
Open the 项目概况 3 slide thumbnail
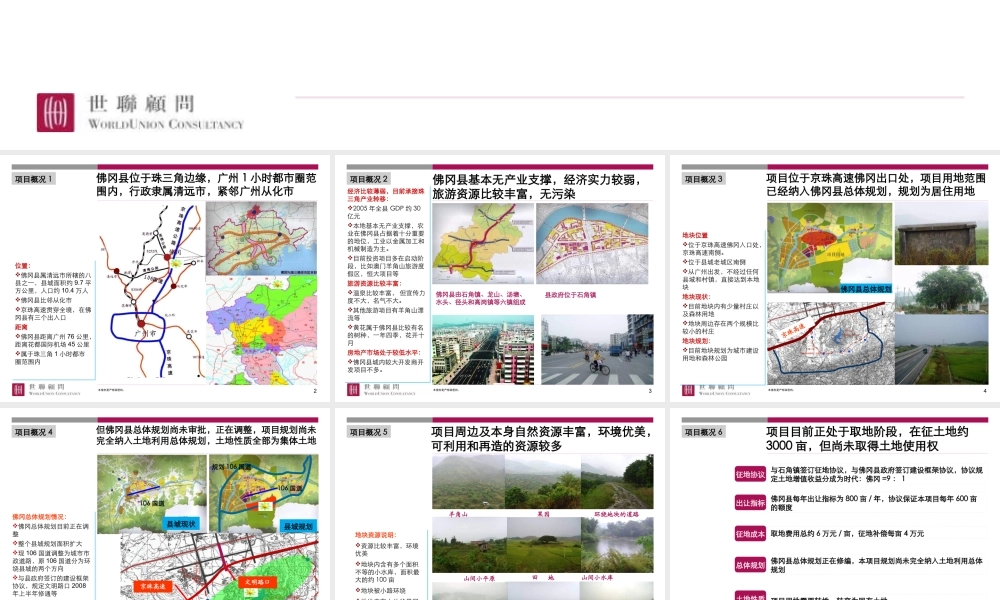[835, 278]
